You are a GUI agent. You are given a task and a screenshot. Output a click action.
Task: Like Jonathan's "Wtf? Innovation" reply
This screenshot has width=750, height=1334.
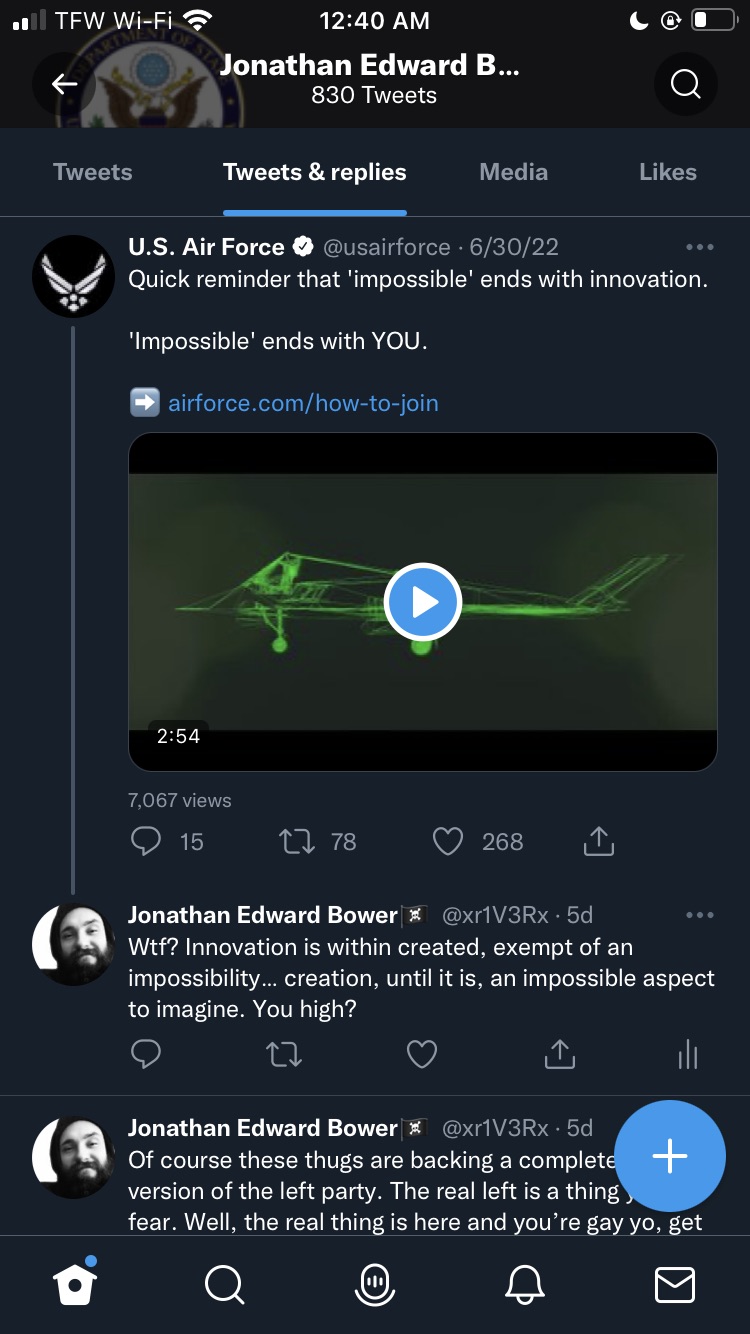422,1054
